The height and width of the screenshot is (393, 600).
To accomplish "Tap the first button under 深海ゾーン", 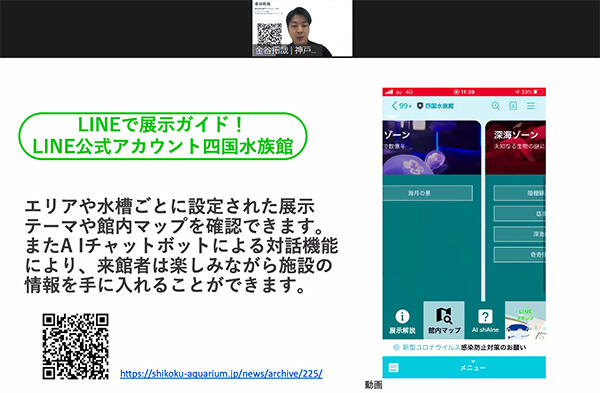I will (x=520, y=193).
